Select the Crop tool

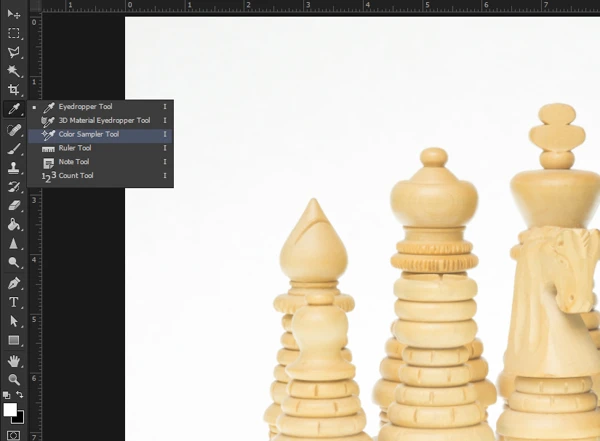(14, 90)
